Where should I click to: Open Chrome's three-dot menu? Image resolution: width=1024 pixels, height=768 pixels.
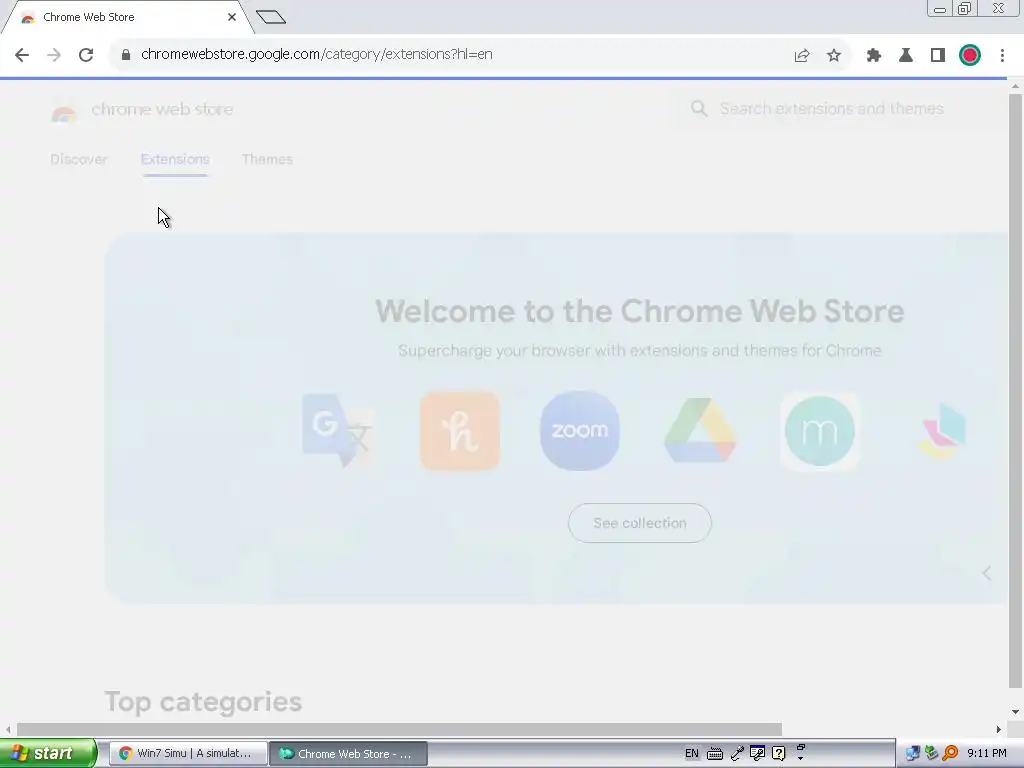tap(1002, 55)
